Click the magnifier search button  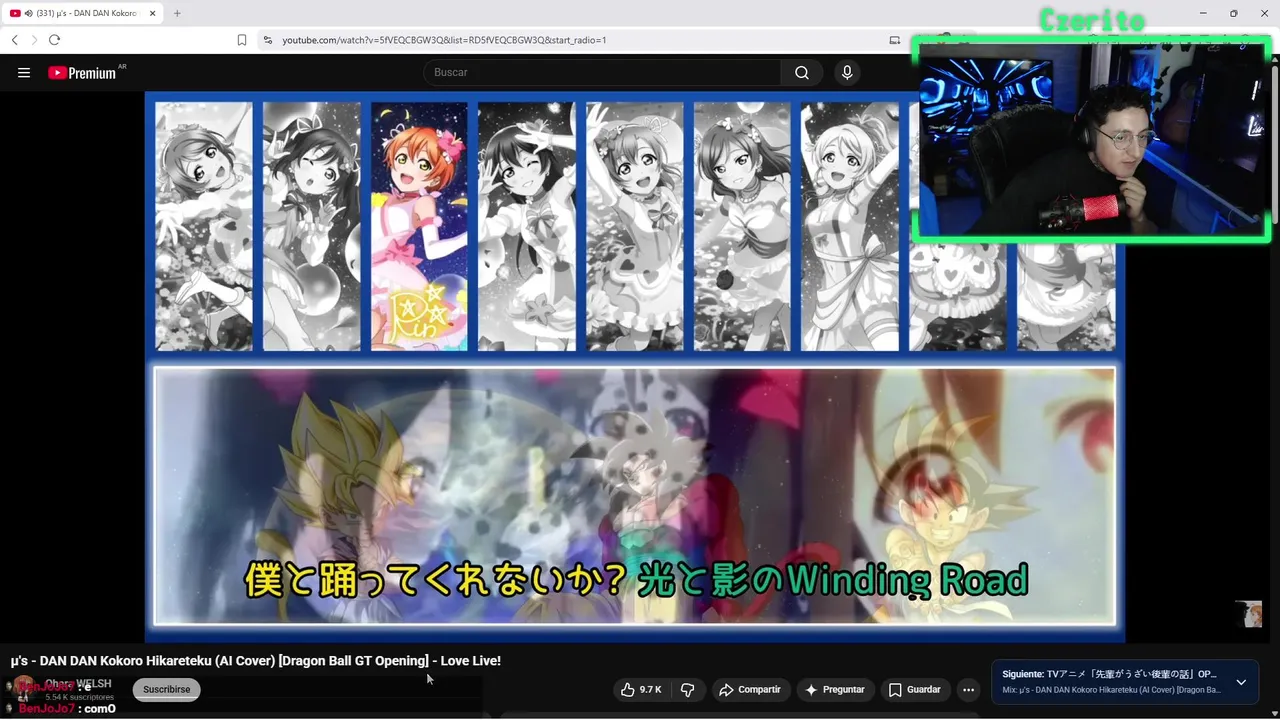(x=802, y=72)
